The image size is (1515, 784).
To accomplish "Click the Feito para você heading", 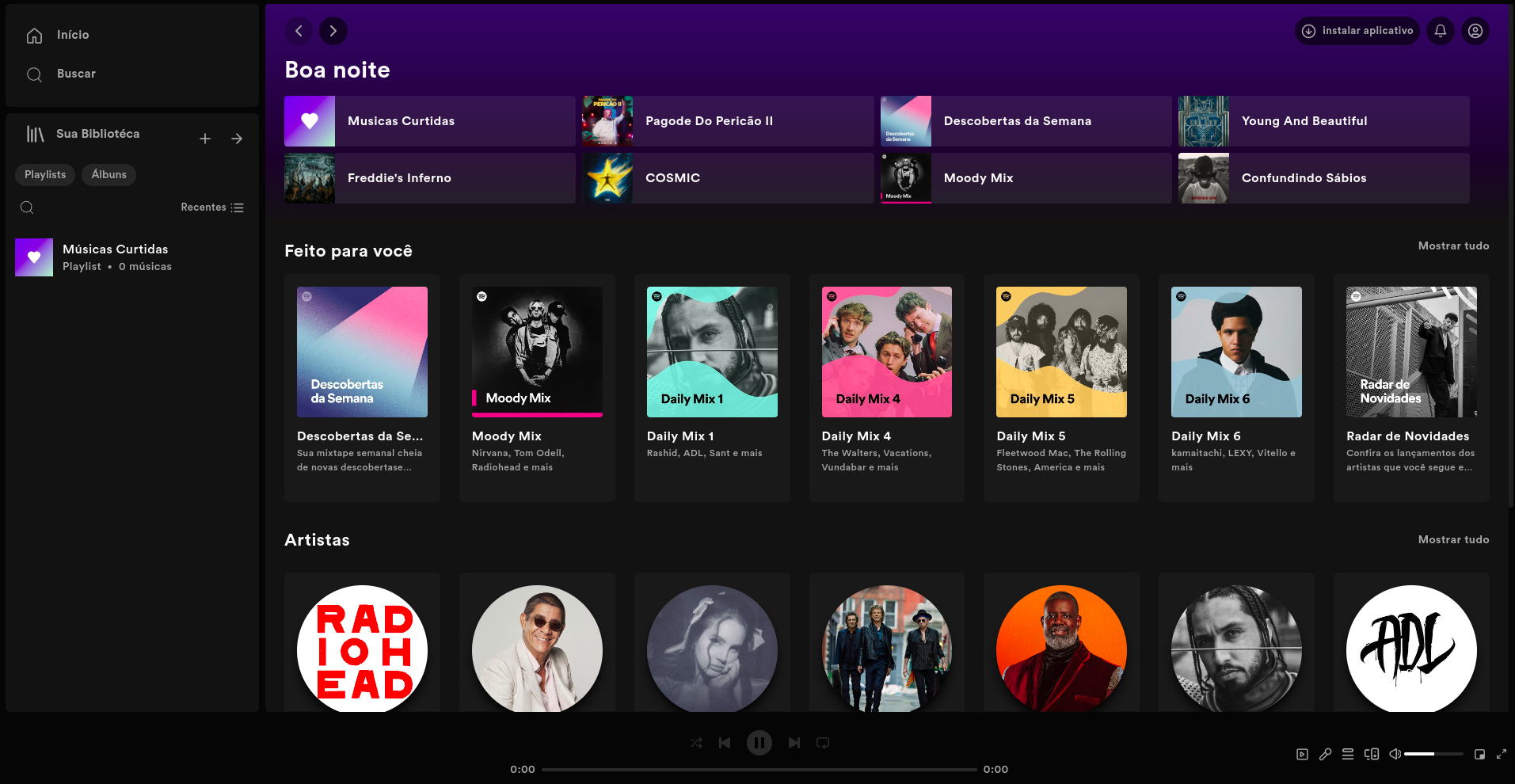I will coord(348,251).
